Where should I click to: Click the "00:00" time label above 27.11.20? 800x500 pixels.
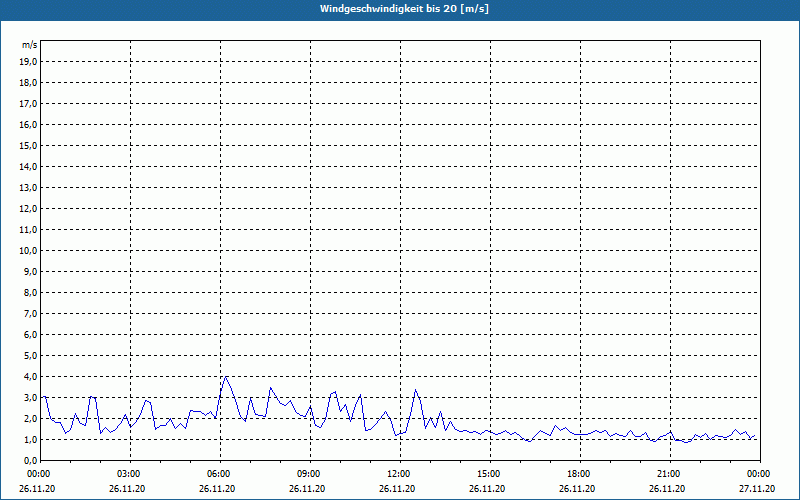[758, 474]
